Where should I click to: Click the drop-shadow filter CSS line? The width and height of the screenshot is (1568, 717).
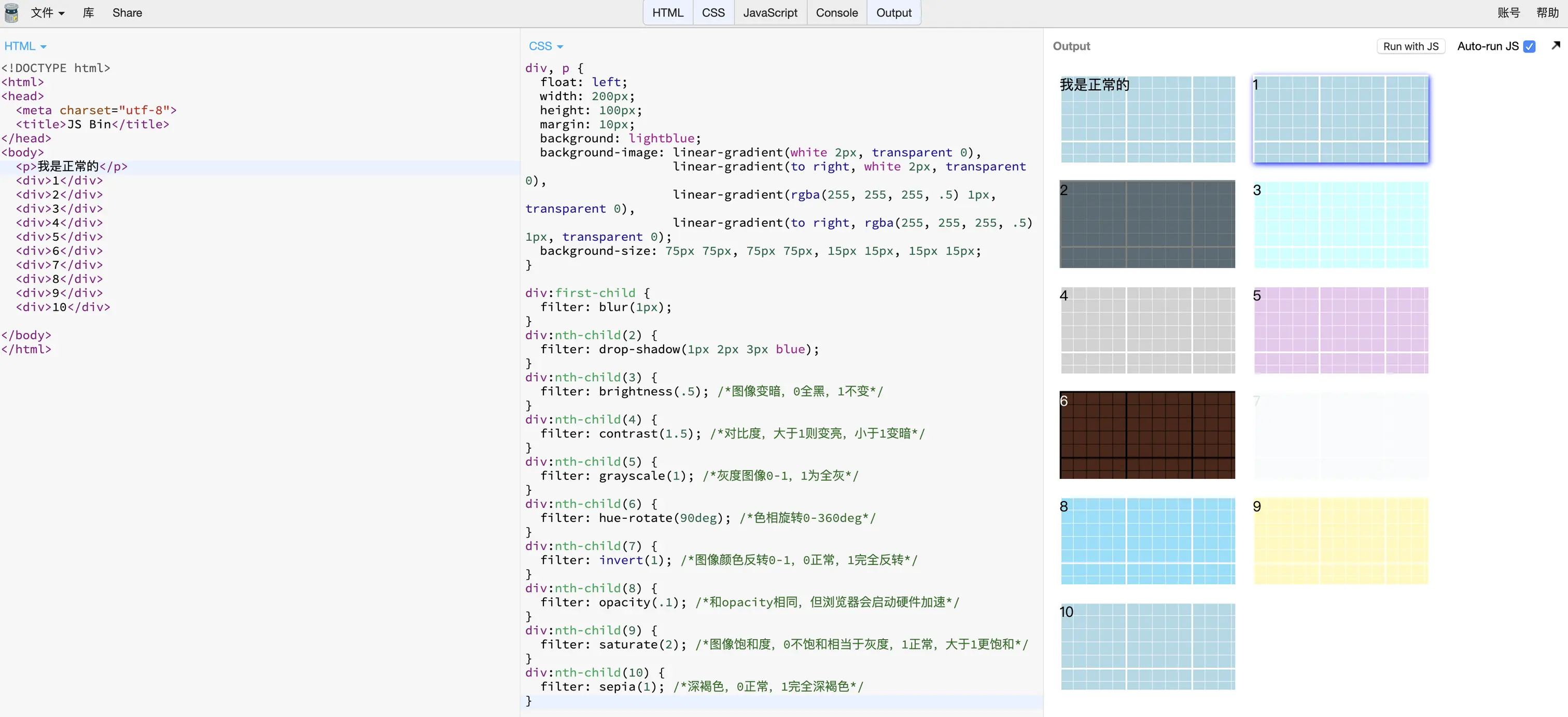pos(679,349)
